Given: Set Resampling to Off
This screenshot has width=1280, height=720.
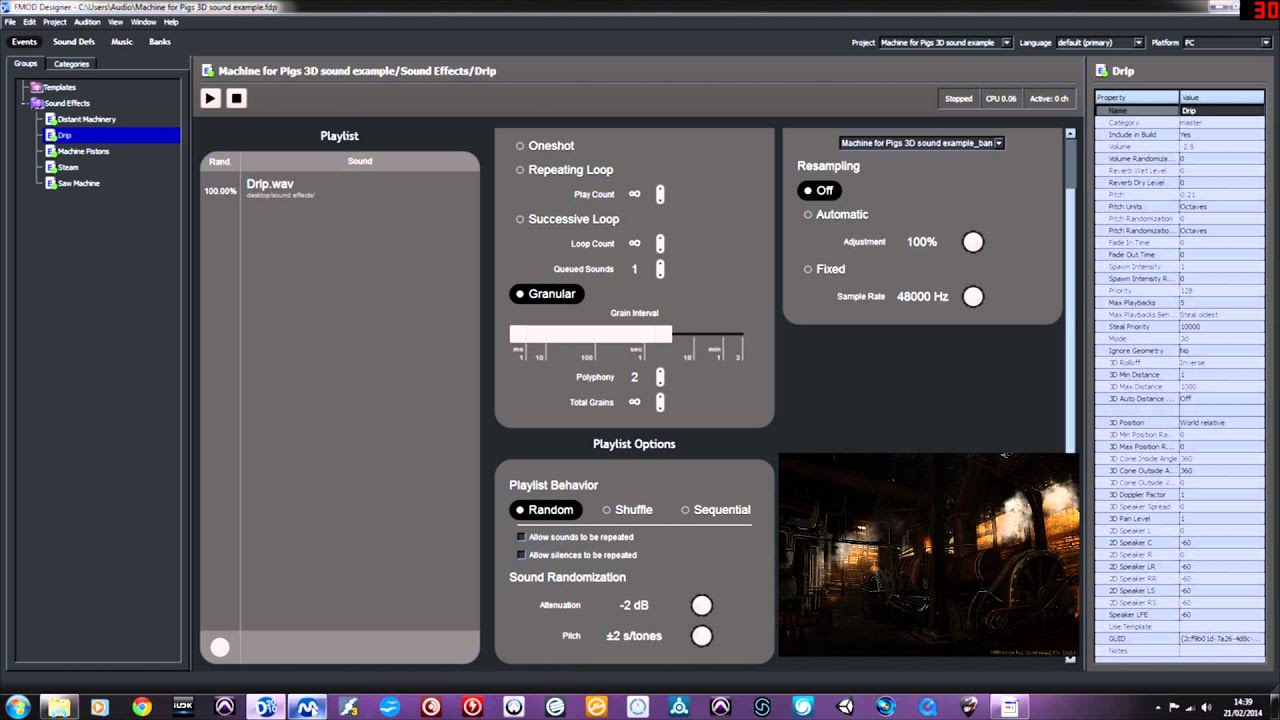Looking at the screenshot, I should coord(819,190).
